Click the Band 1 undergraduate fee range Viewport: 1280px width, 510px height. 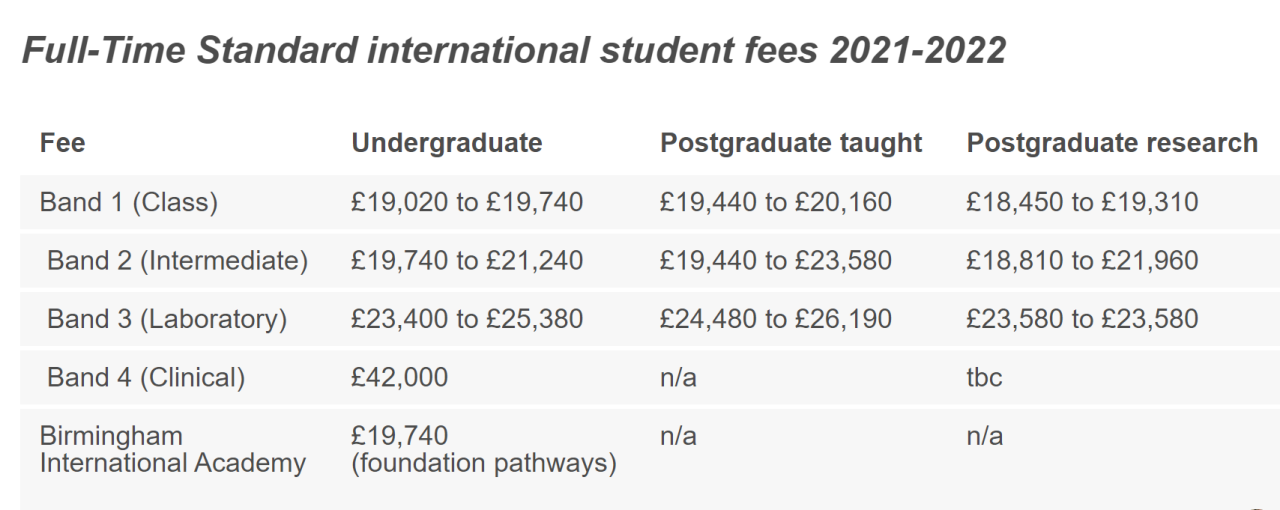pyautogui.click(x=466, y=203)
